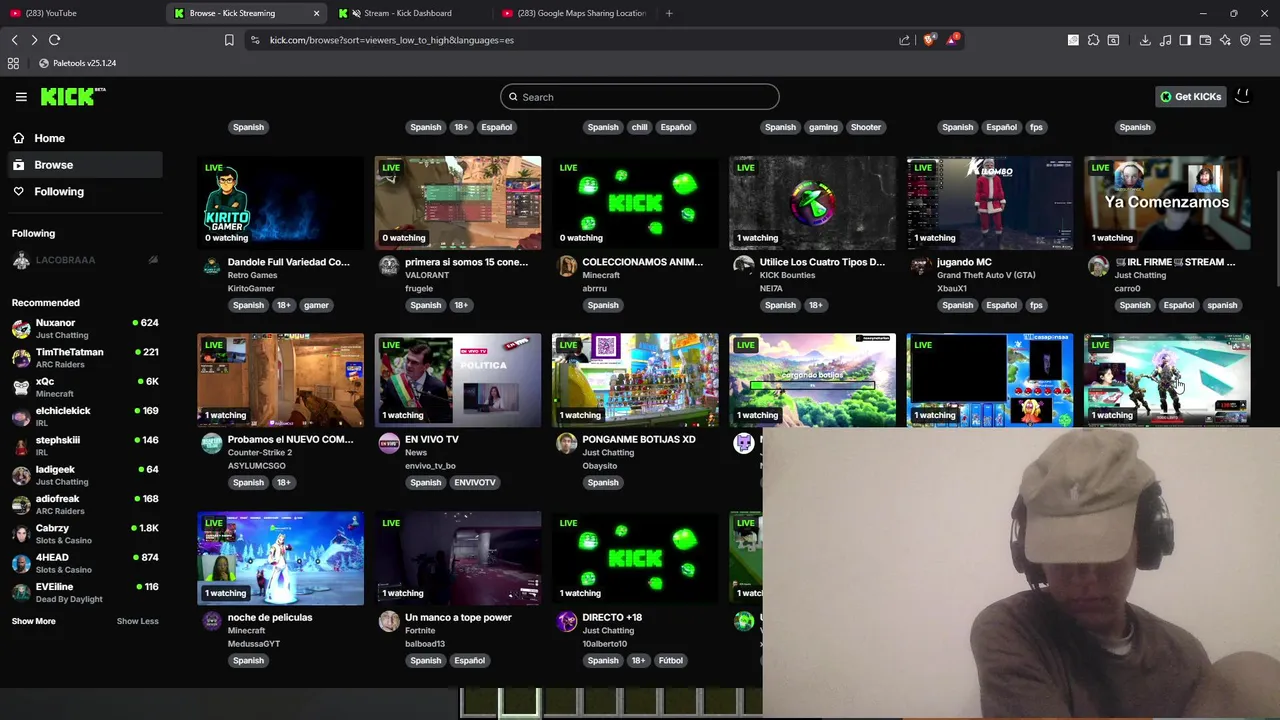Click the 10alberto10 channel avatar
This screenshot has height=720, width=1280.
tap(567, 622)
